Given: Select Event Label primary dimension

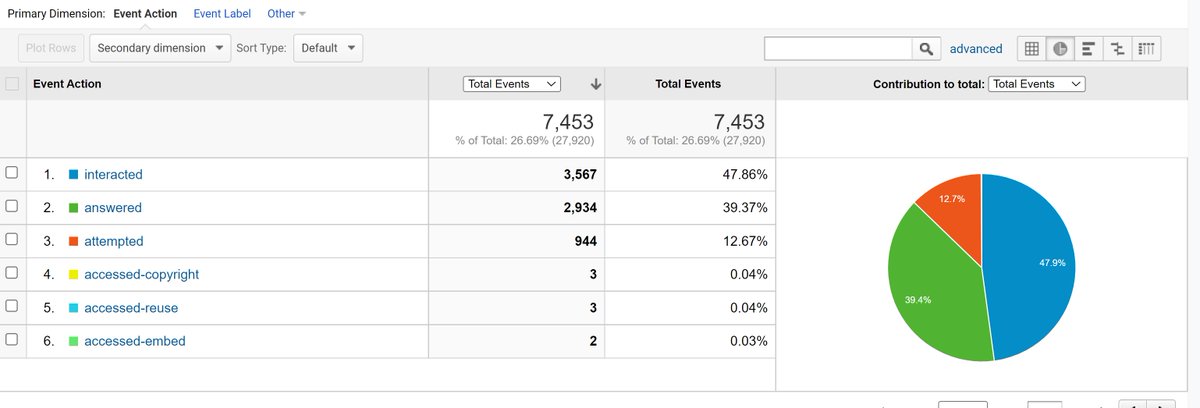Looking at the screenshot, I should pyautogui.click(x=222, y=14).
